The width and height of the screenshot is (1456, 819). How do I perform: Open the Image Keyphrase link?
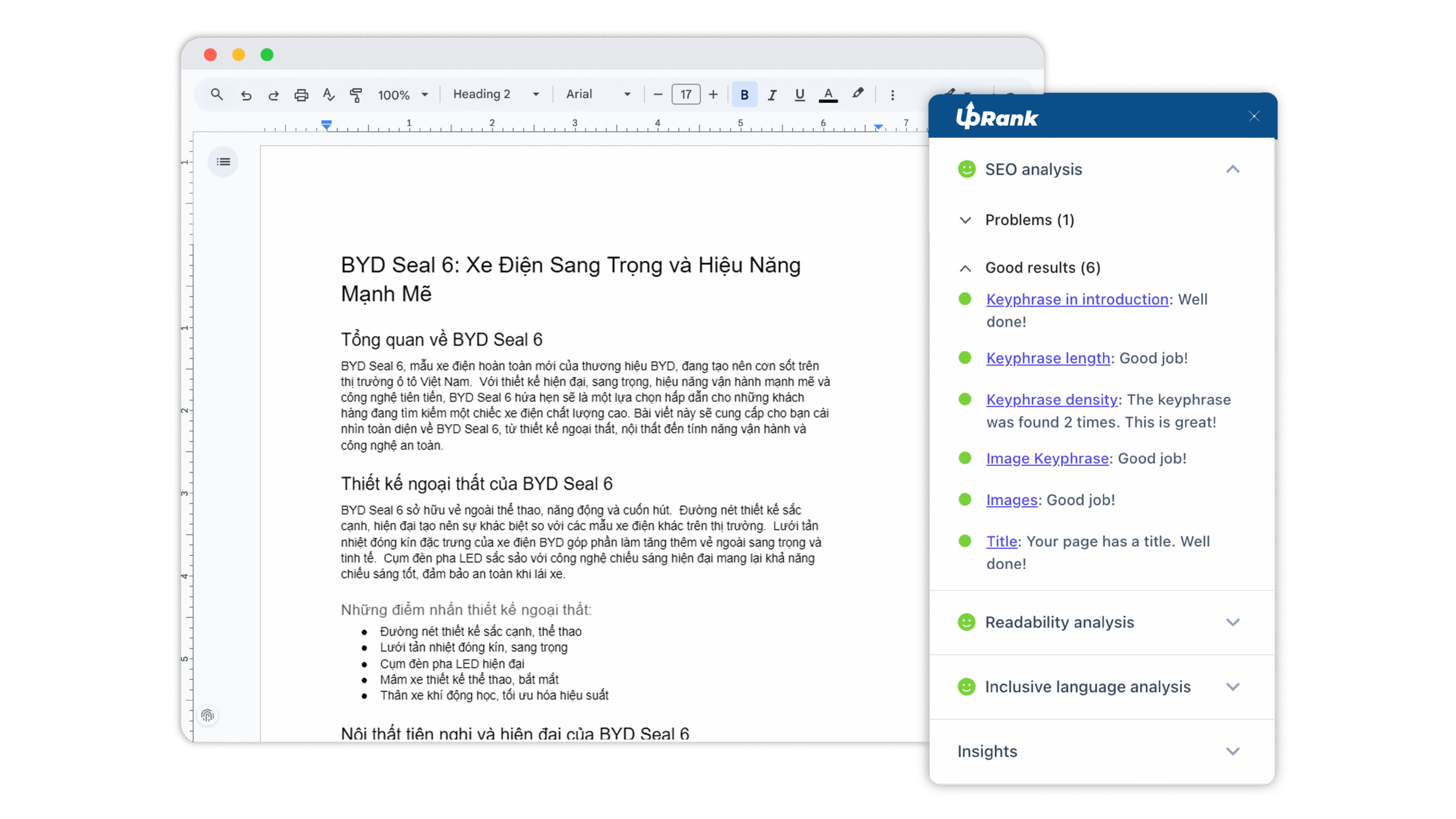(x=1047, y=458)
